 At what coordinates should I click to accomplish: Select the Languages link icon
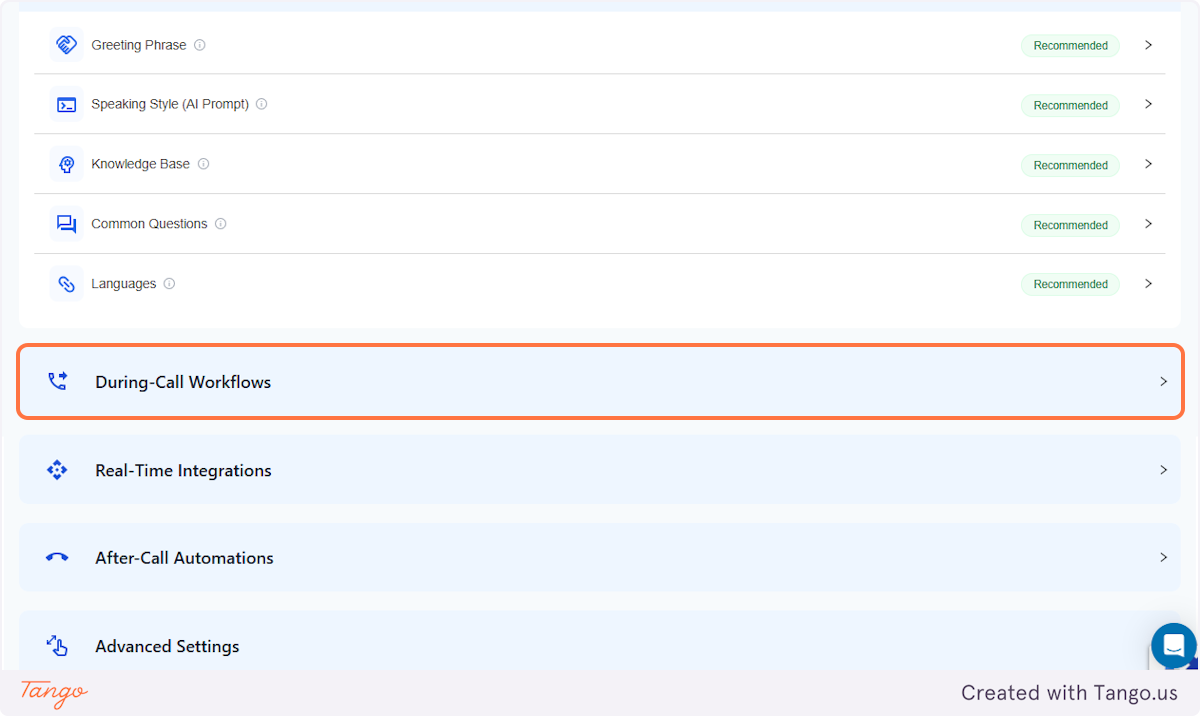[x=65, y=283]
